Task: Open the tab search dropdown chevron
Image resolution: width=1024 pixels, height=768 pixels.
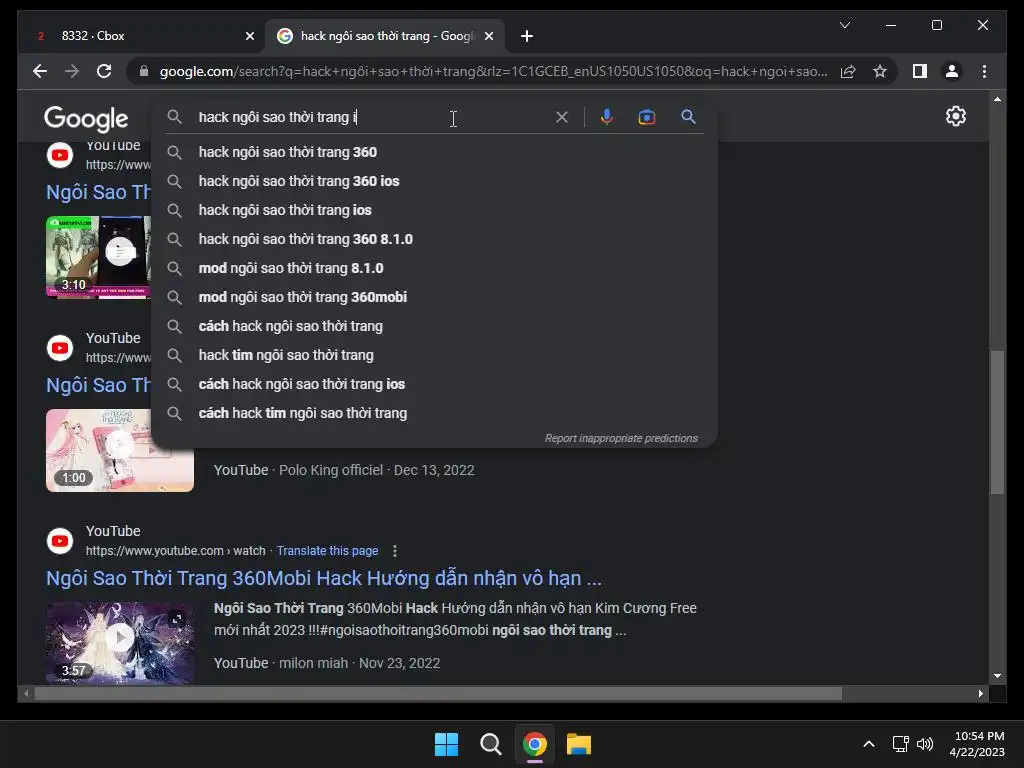Action: (844, 25)
